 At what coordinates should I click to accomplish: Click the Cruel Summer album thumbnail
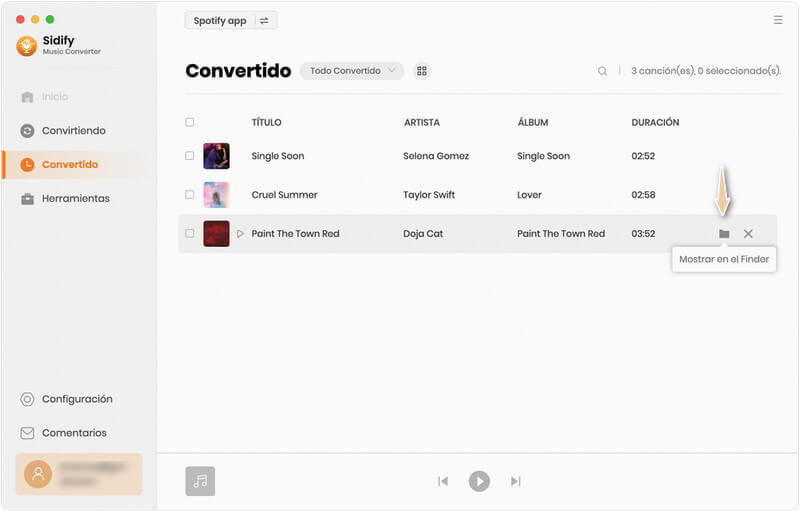click(216, 194)
